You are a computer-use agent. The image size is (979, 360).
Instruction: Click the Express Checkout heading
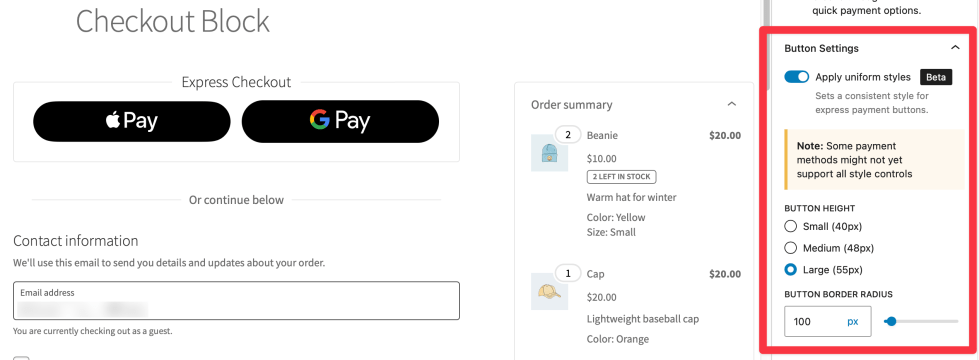(236, 82)
